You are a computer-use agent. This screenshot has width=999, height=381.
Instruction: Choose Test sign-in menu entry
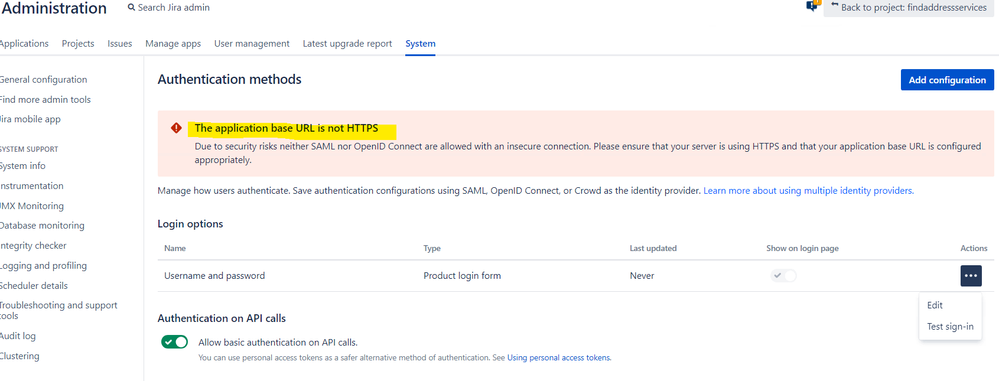click(x=950, y=327)
